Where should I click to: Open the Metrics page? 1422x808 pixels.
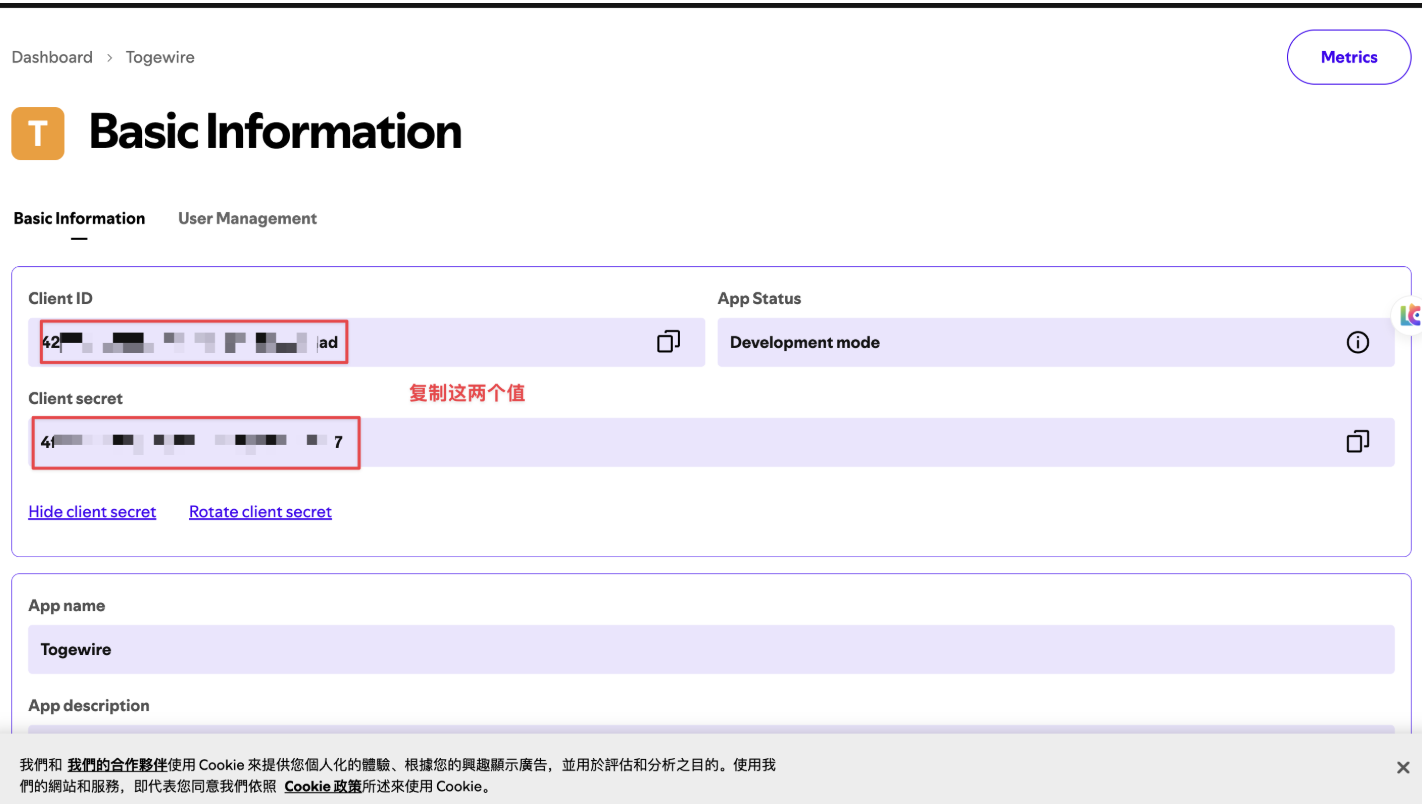pyautogui.click(x=1349, y=57)
